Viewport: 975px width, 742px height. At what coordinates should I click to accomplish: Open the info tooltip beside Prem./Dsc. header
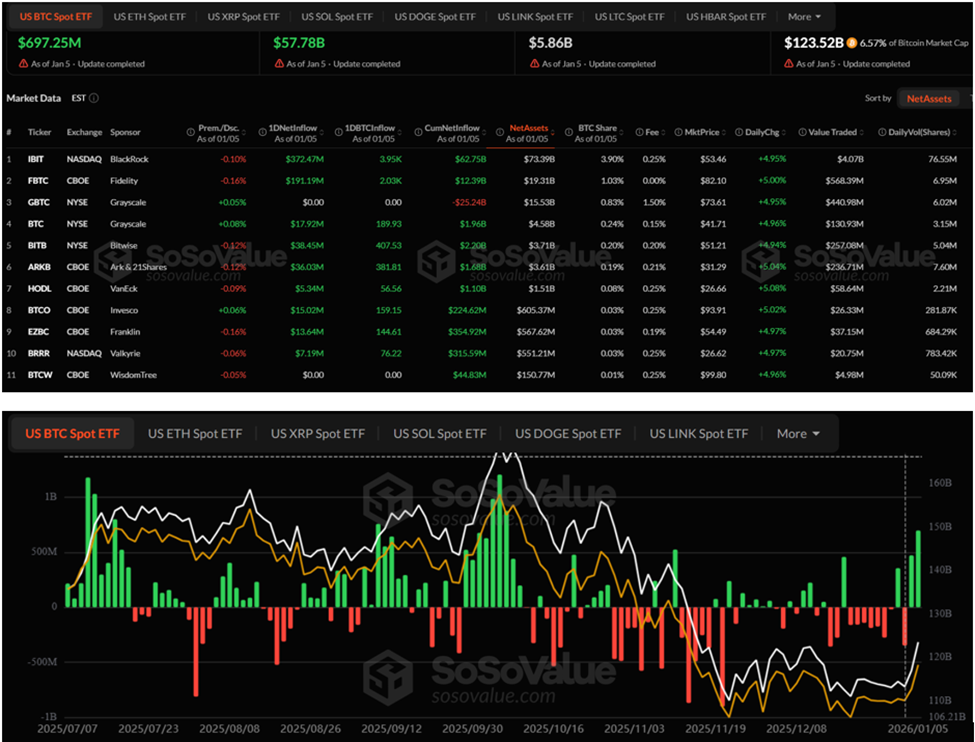pos(189,131)
